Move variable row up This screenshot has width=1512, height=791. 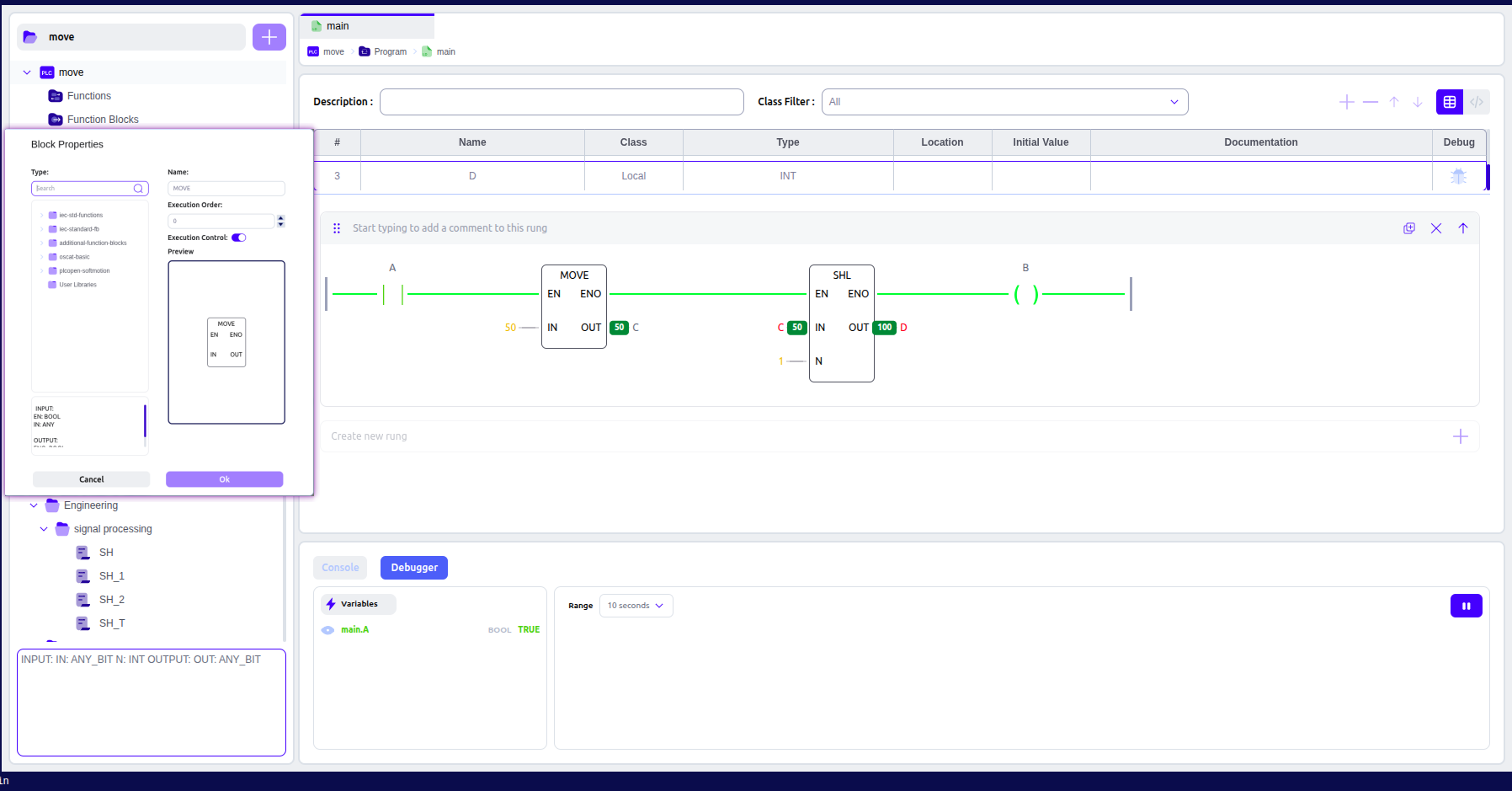point(1394,102)
